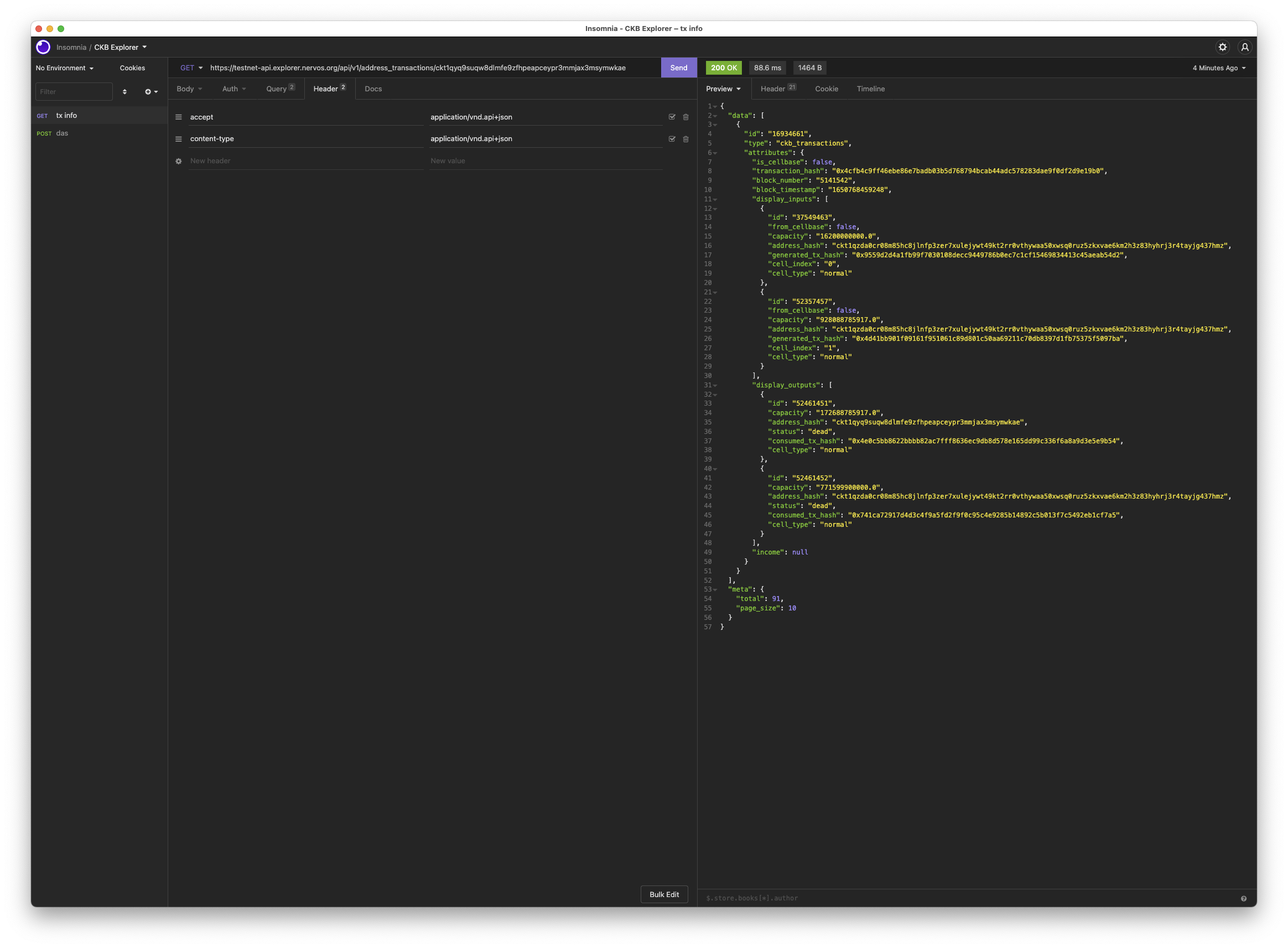Open the sort order icon in sidebar
The height and width of the screenshot is (948, 1288).
pos(124,92)
